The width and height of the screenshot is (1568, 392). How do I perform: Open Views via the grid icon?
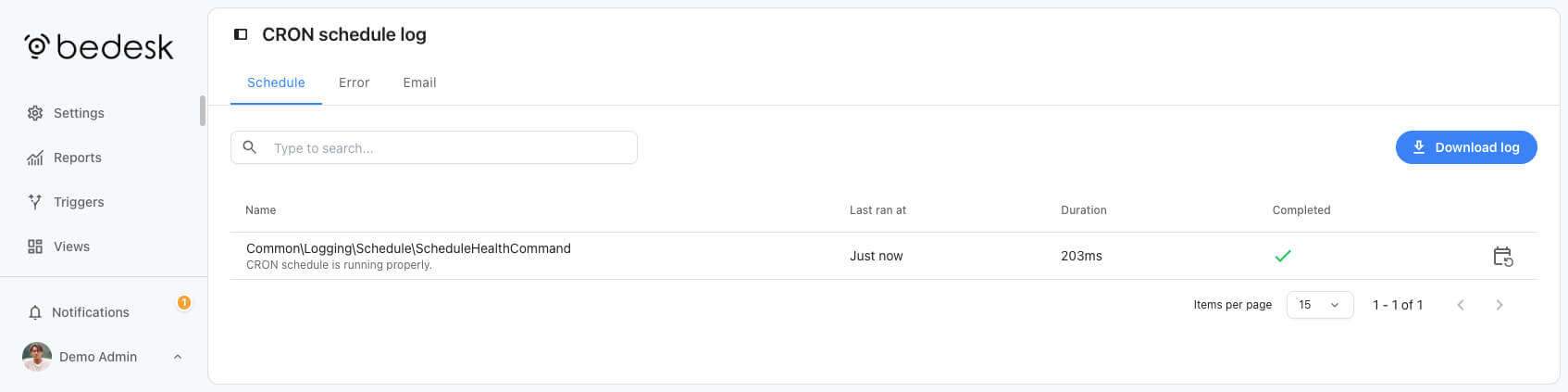(x=35, y=247)
